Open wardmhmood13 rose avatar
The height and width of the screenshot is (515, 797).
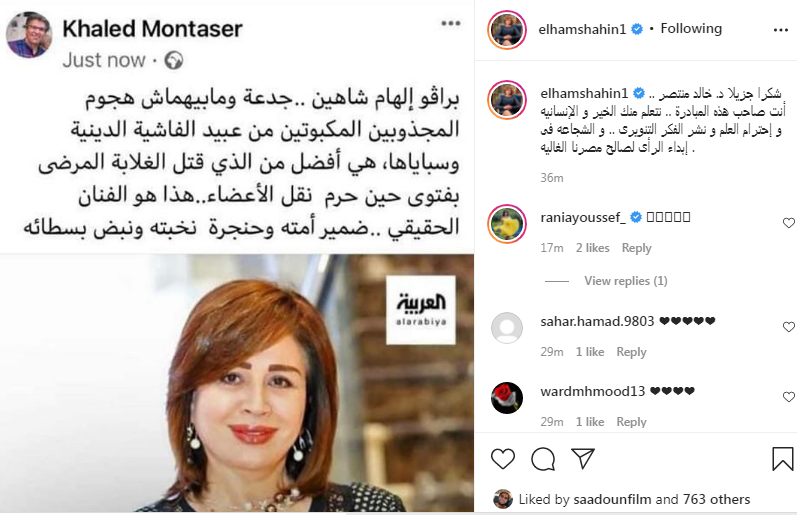point(507,398)
